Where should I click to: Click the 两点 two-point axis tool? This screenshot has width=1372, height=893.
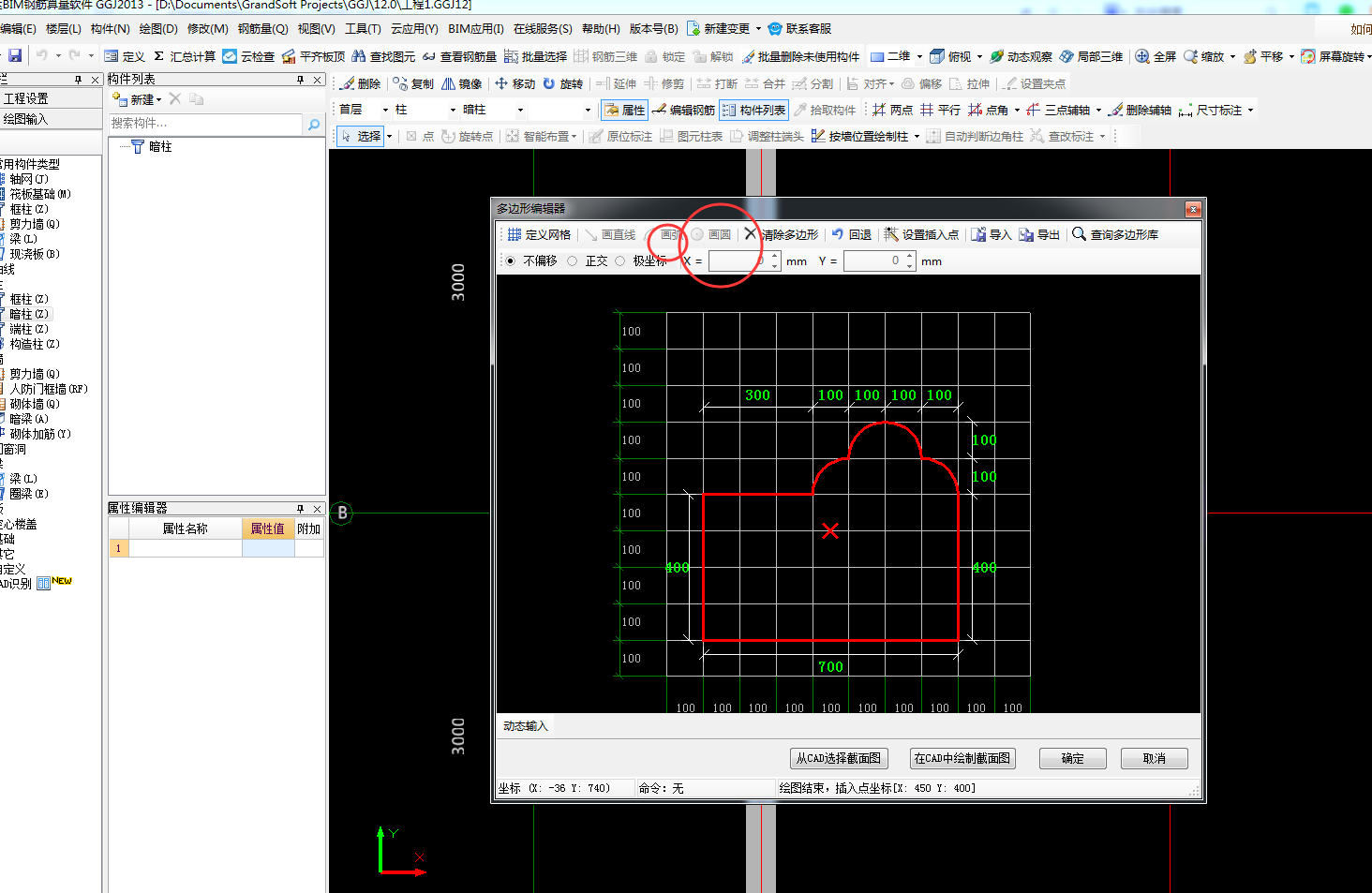coord(892,110)
